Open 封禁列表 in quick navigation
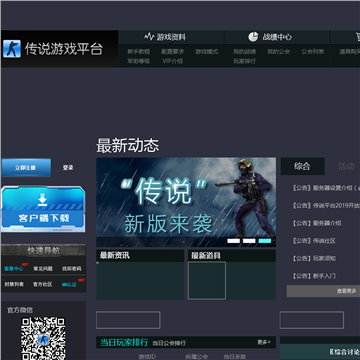The width and height of the screenshot is (360, 360). click(14, 284)
